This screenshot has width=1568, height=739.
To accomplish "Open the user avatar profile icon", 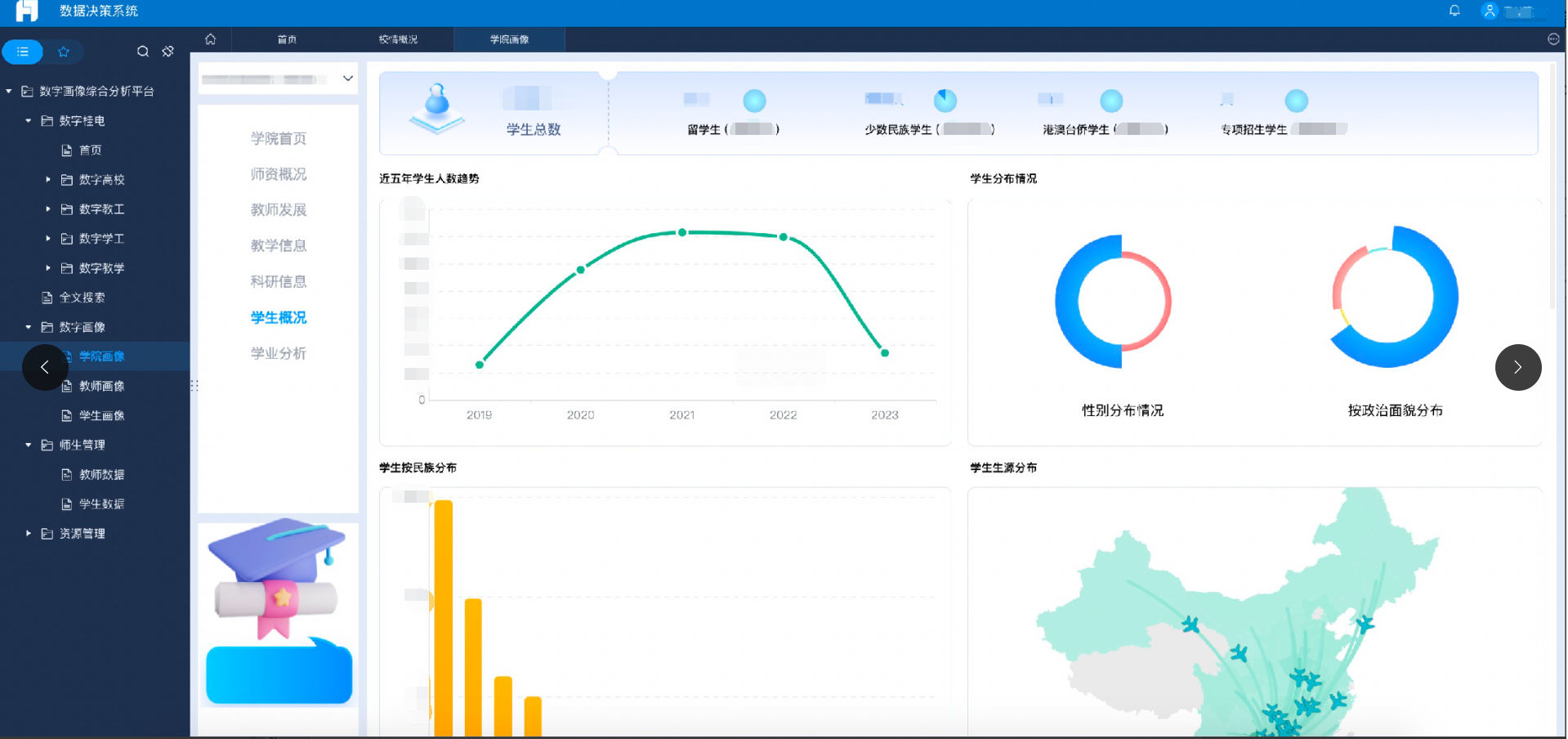I will click(x=1490, y=11).
